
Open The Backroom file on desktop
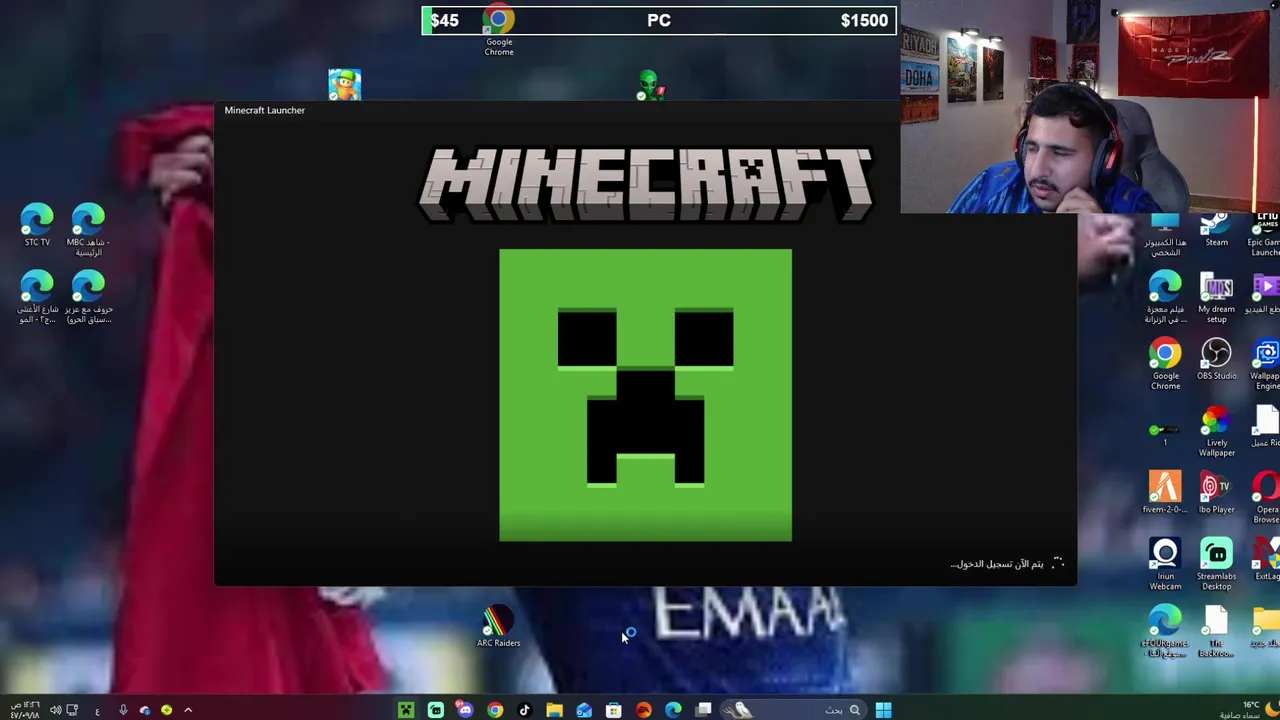(x=1216, y=631)
